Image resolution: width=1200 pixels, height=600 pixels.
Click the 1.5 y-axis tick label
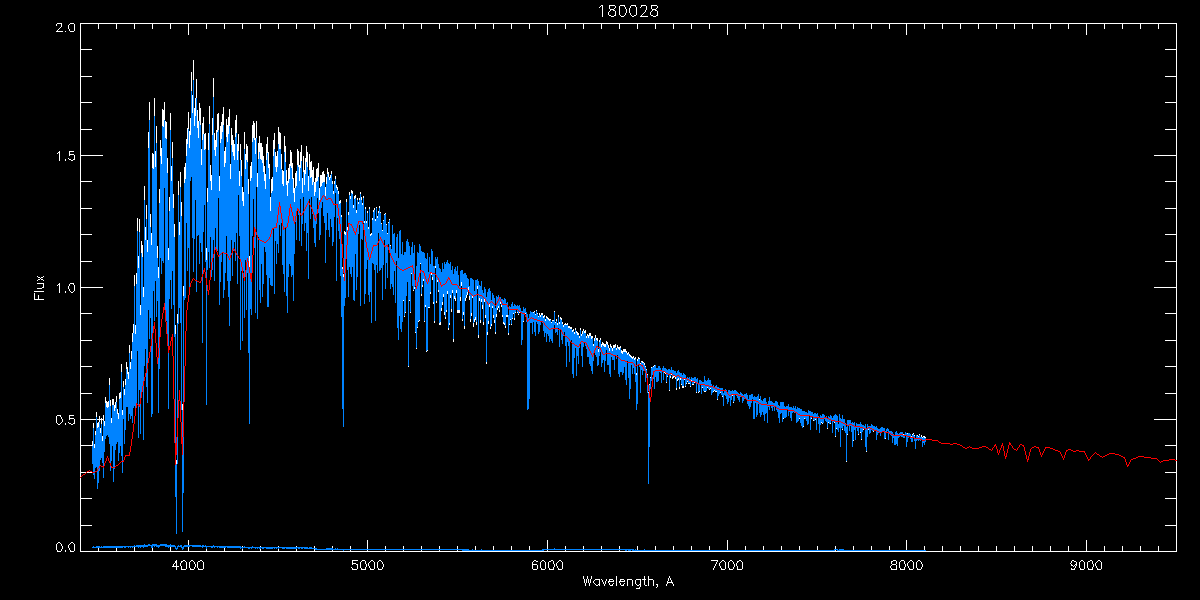click(65, 157)
